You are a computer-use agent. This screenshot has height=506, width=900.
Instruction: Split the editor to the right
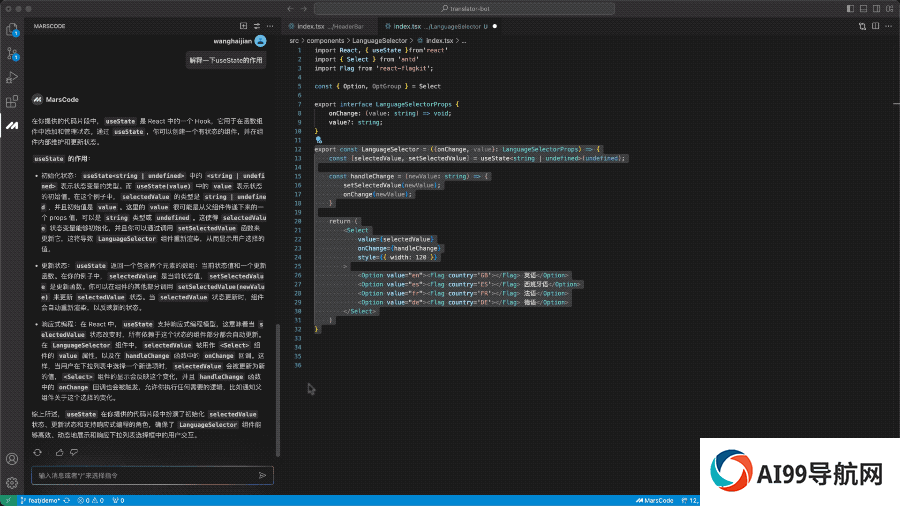tap(875, 26)
